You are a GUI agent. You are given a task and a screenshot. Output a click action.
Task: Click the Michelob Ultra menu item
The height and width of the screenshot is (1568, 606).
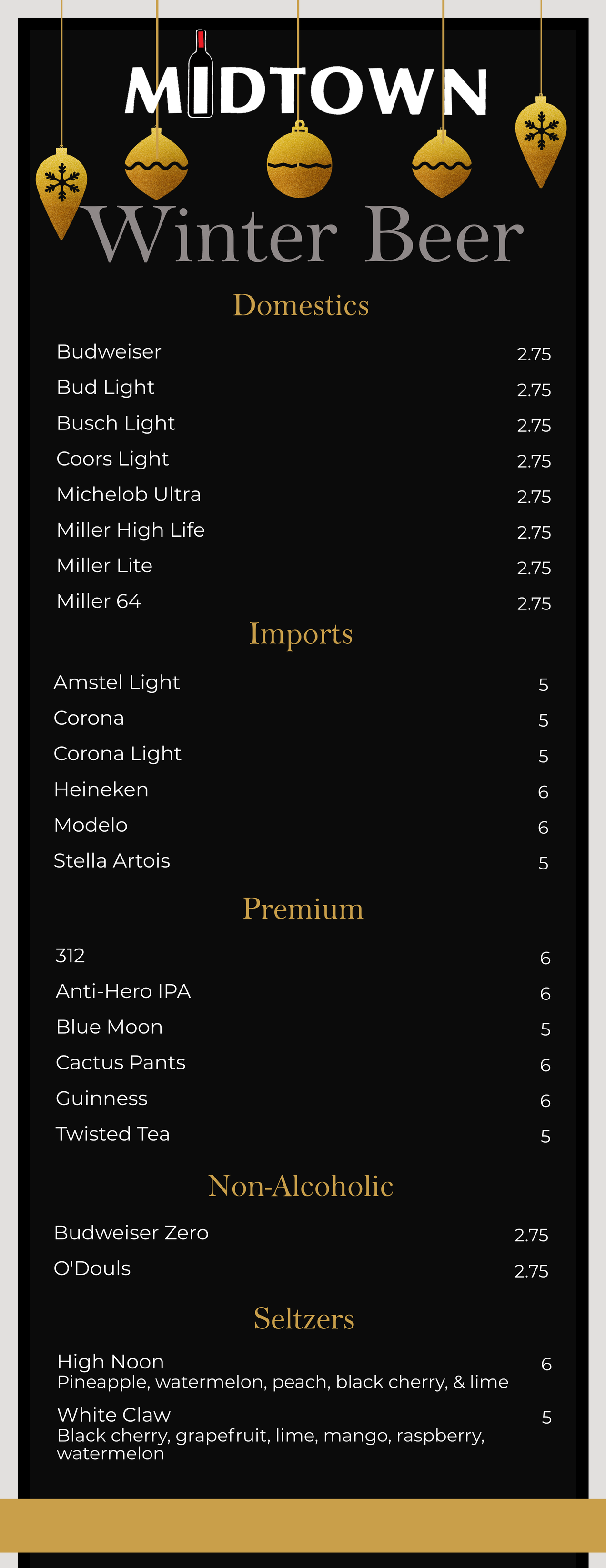coord(129,494)
